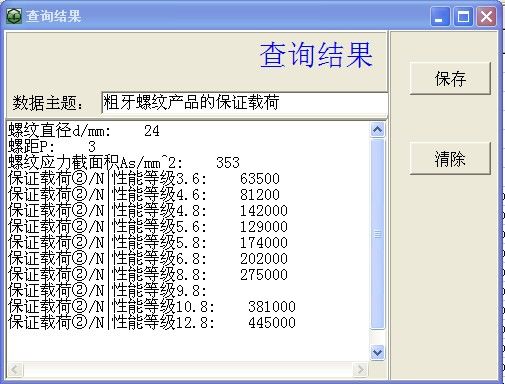The image size is (505, 384).
Task: Click the 性能等级4.8: 142000 row
Action: click(x=148, y=210)
